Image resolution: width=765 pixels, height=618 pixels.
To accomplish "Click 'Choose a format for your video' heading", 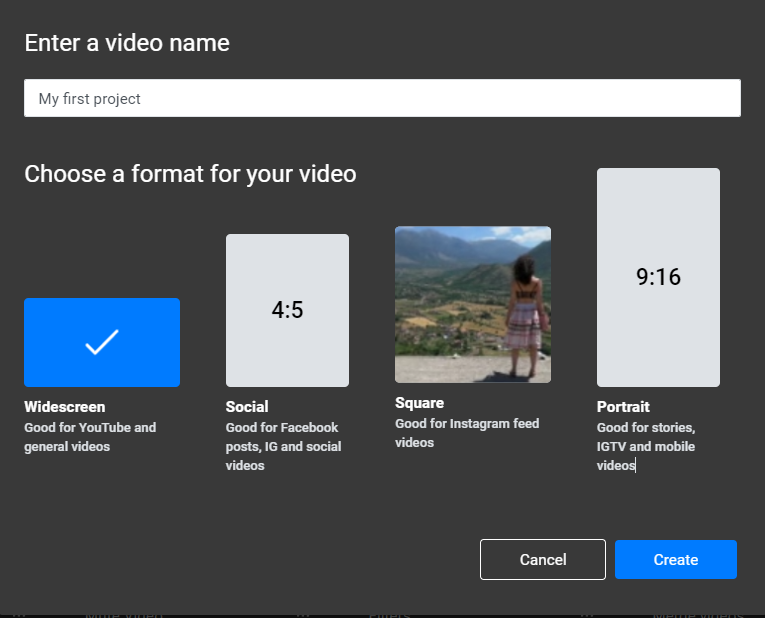I will pyautogui.click(x=190, y=174).
